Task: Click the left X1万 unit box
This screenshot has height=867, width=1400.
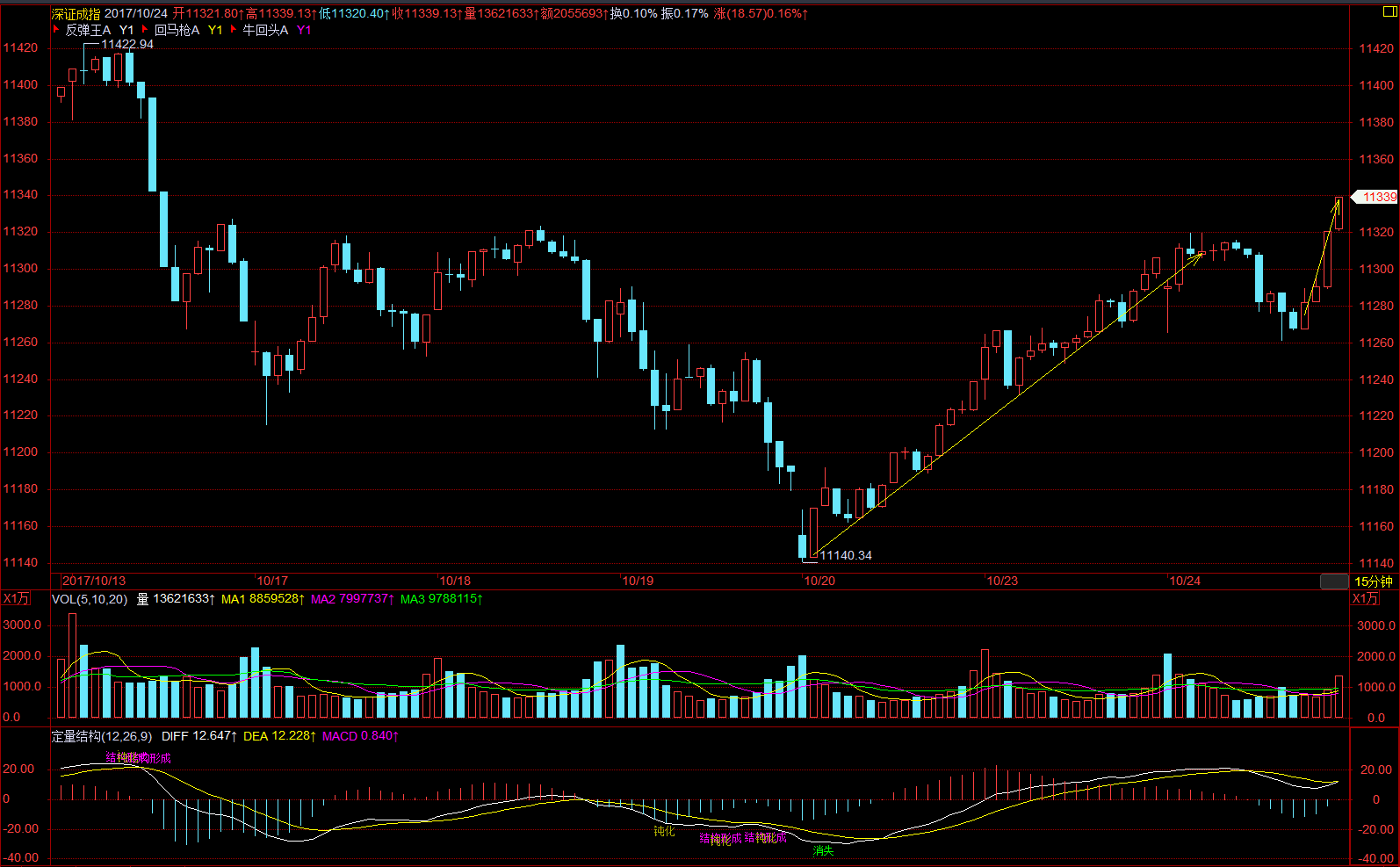Action: coord(16,598)
